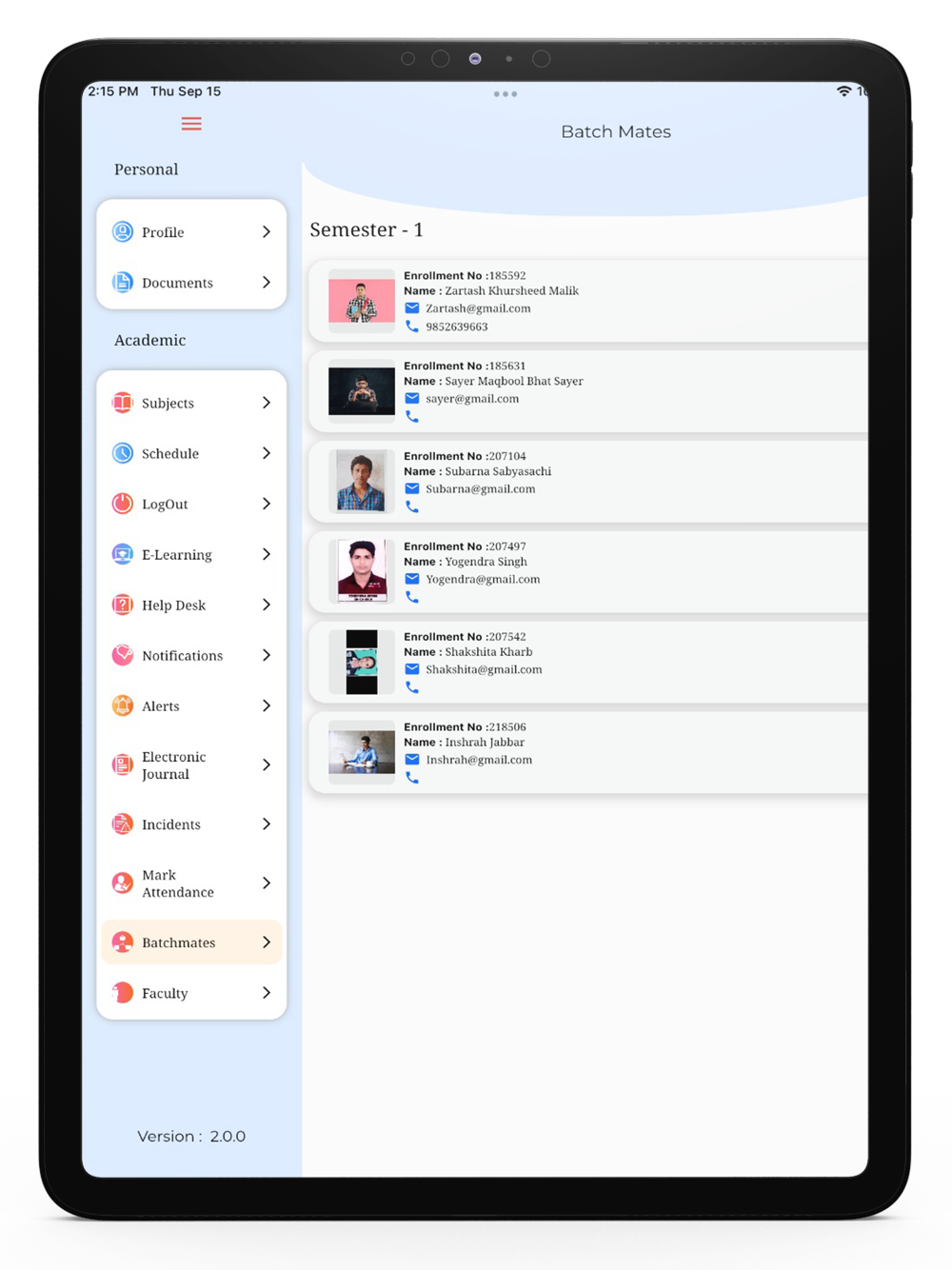Open Shakshita Kharb's photo
The height and width of the screenshot is (1270, 952).
coord(362,662)
